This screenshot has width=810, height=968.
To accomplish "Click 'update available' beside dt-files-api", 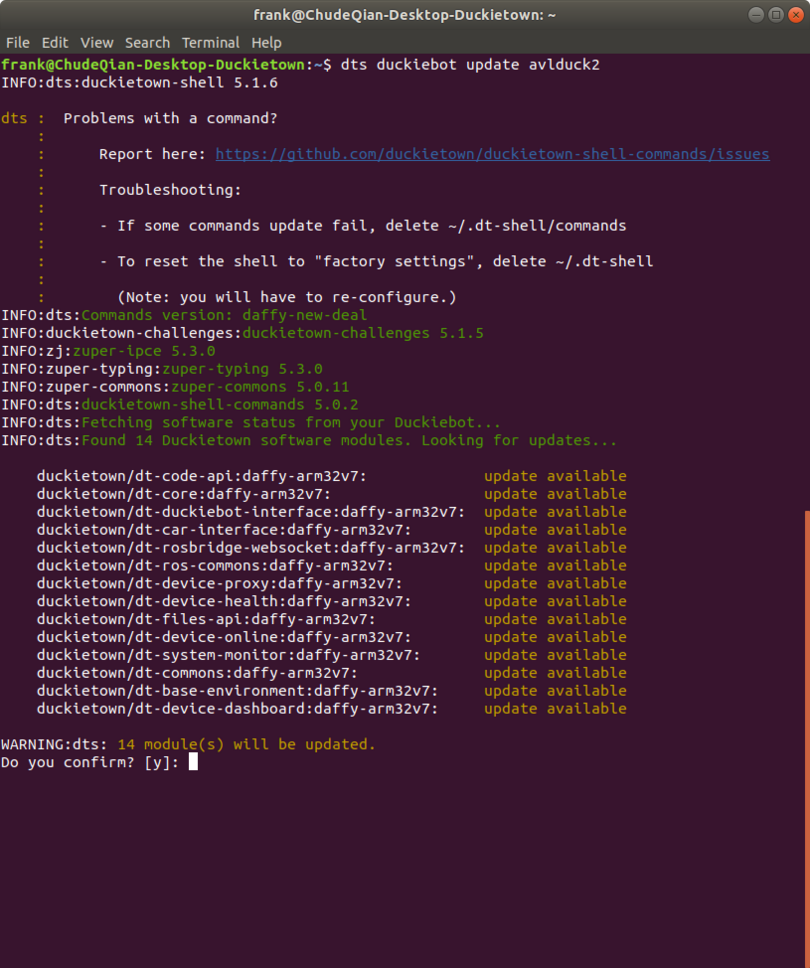I will click(x=555, y=620).
